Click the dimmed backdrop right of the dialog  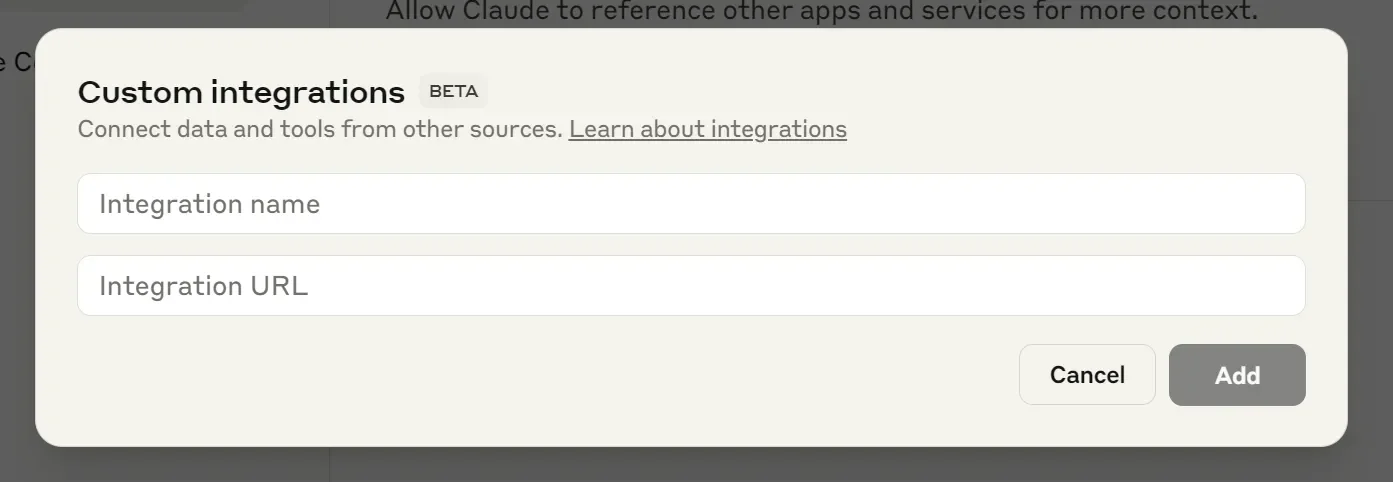tap(1371, 250)
